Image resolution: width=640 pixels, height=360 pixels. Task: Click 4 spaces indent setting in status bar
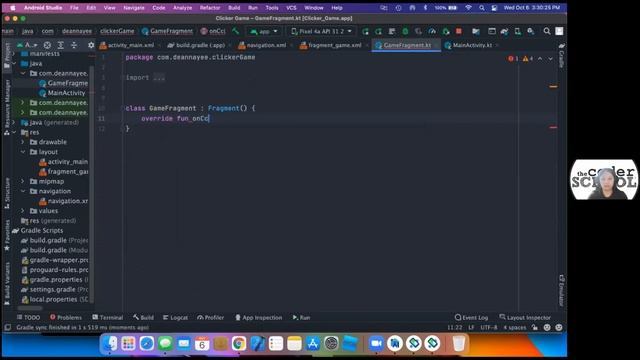(515, 327)
